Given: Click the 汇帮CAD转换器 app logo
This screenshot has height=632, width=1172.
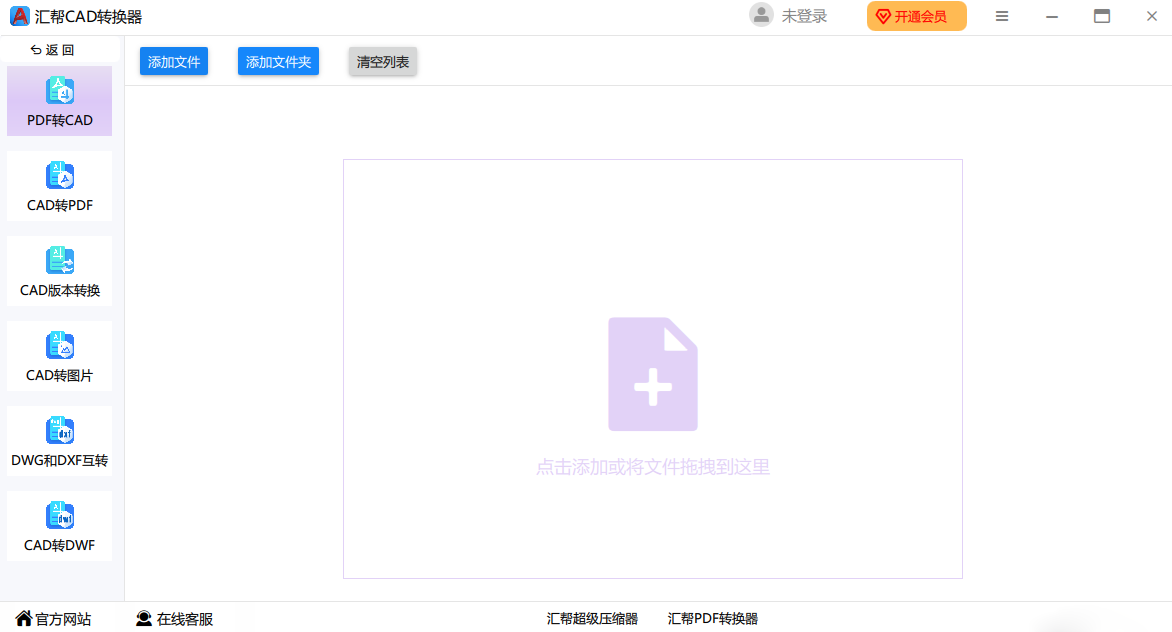Looking at the screenshot, I should [x=18, y=16].
